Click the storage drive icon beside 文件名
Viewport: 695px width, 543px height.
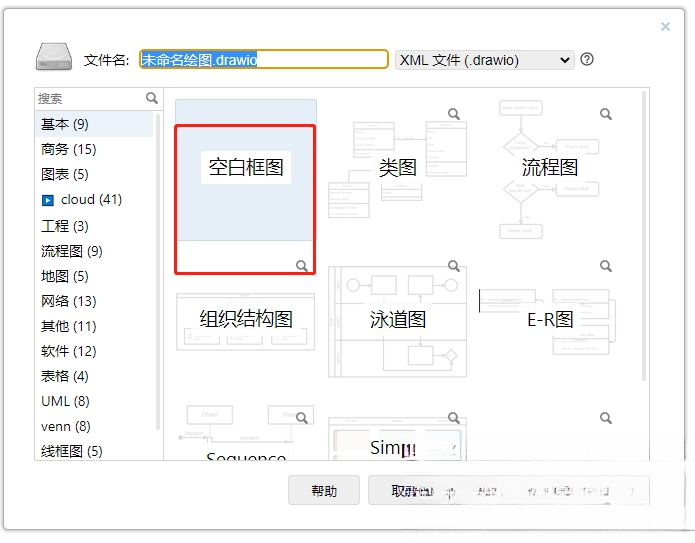point(54,57)
